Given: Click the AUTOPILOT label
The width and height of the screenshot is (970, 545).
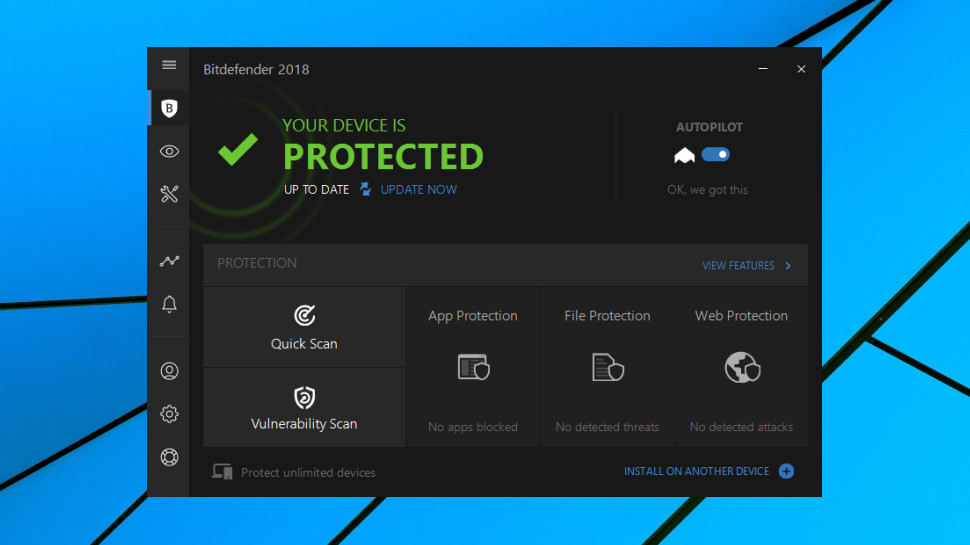Looking at the screenshot, I should 710,127.
